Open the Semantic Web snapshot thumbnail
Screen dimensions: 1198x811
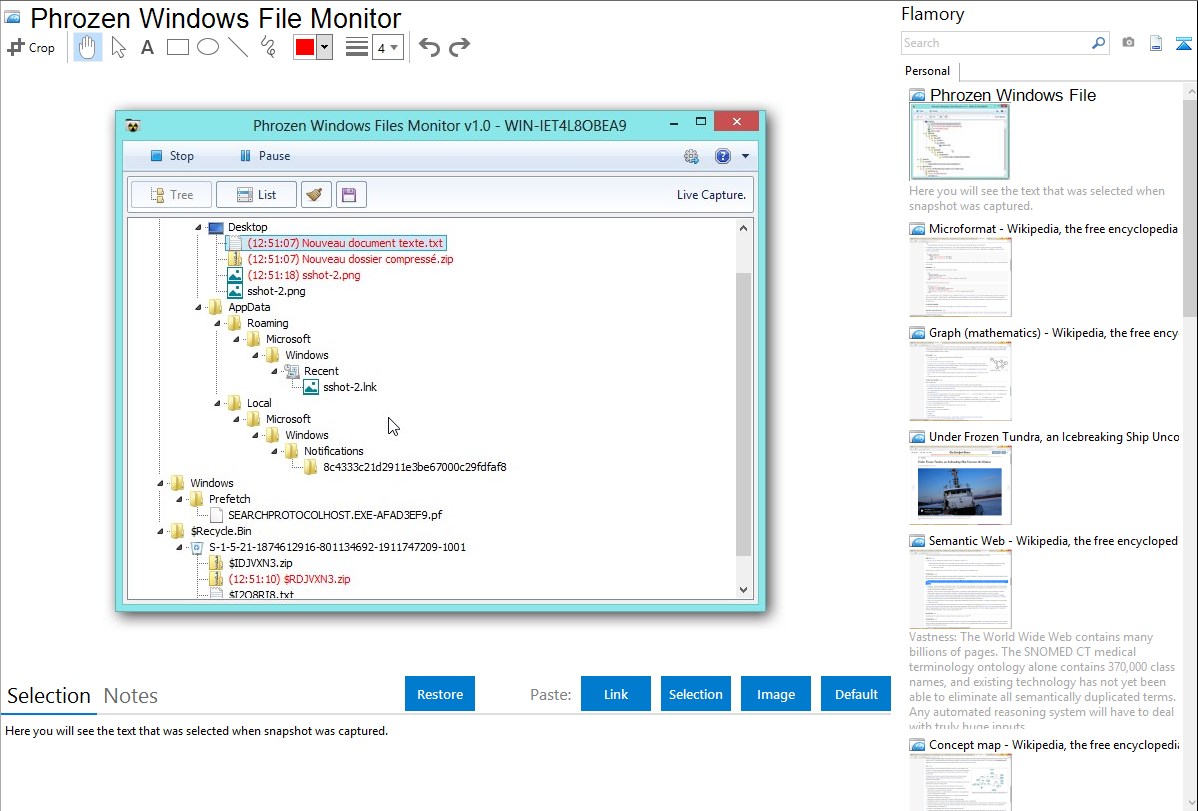pos(960,589)
